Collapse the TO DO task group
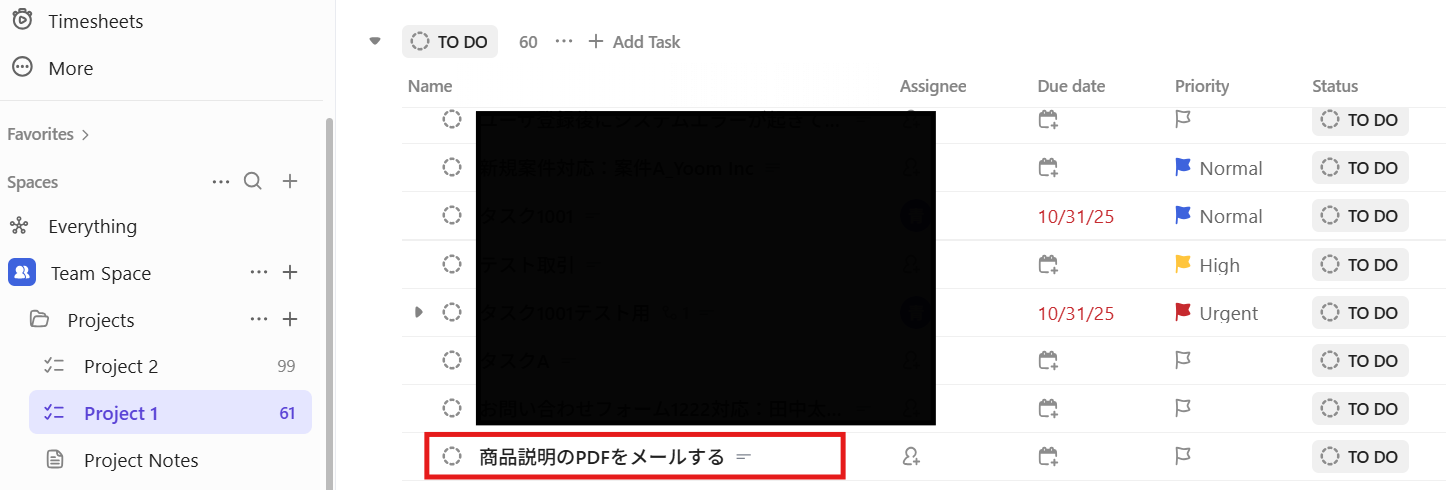This screenshot has height=490, width=1446. [375, 42]
